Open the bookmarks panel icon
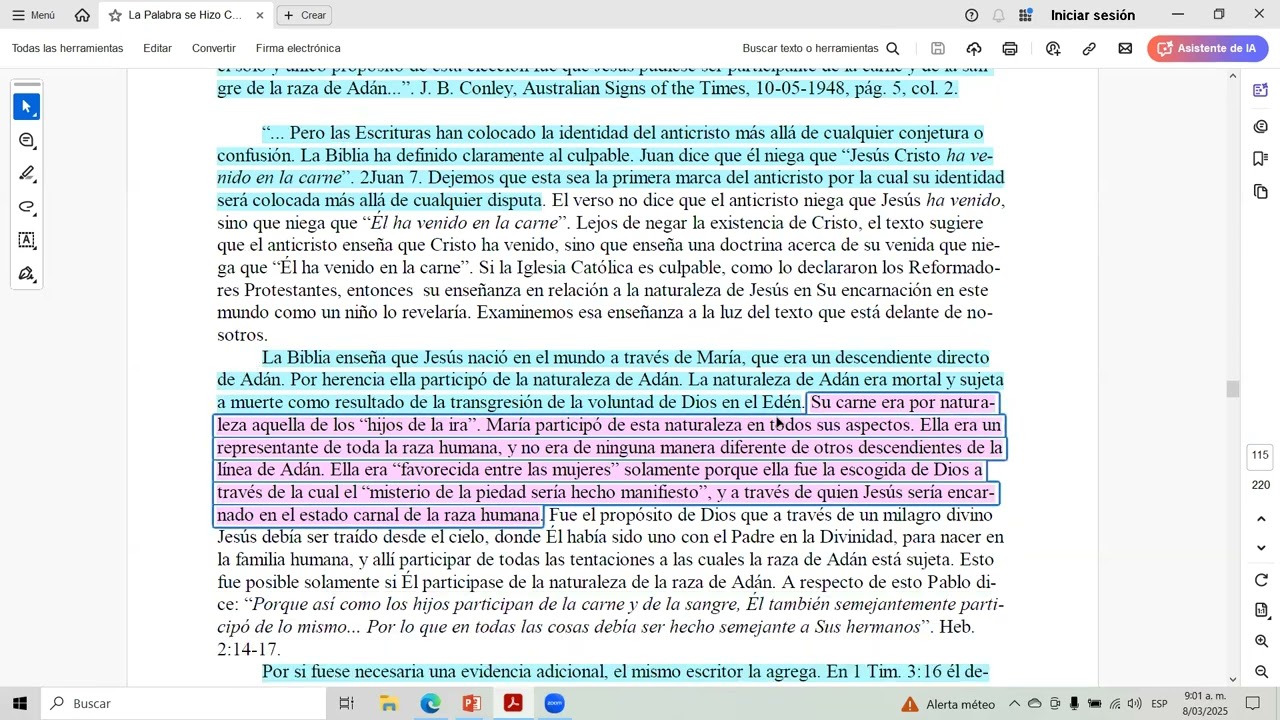Image resolution: width=1280 pixels, height=720 pixels. tap(1260, 159)
